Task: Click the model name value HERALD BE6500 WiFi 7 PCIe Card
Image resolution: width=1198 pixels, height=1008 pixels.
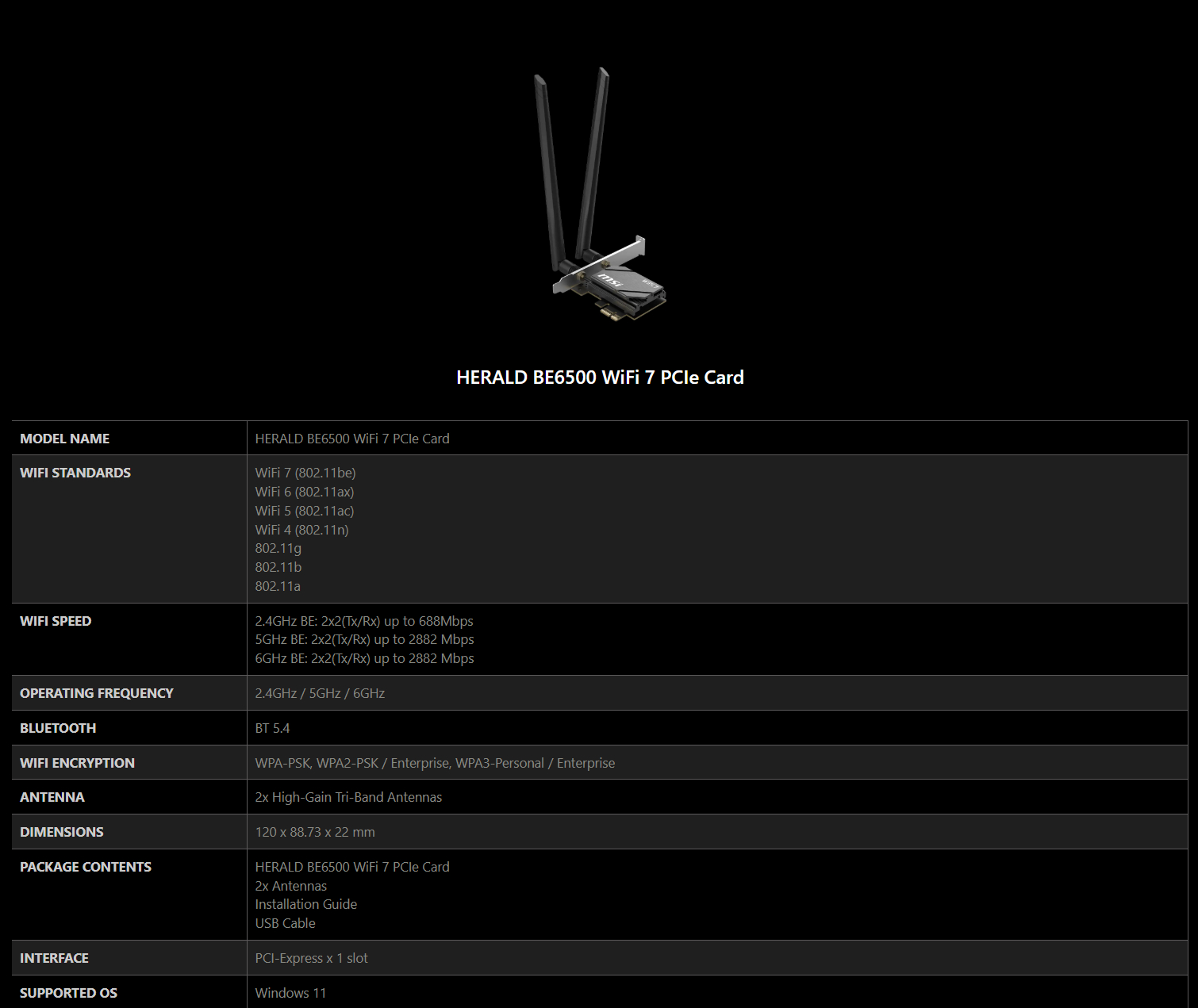Action: click(352, 439)
